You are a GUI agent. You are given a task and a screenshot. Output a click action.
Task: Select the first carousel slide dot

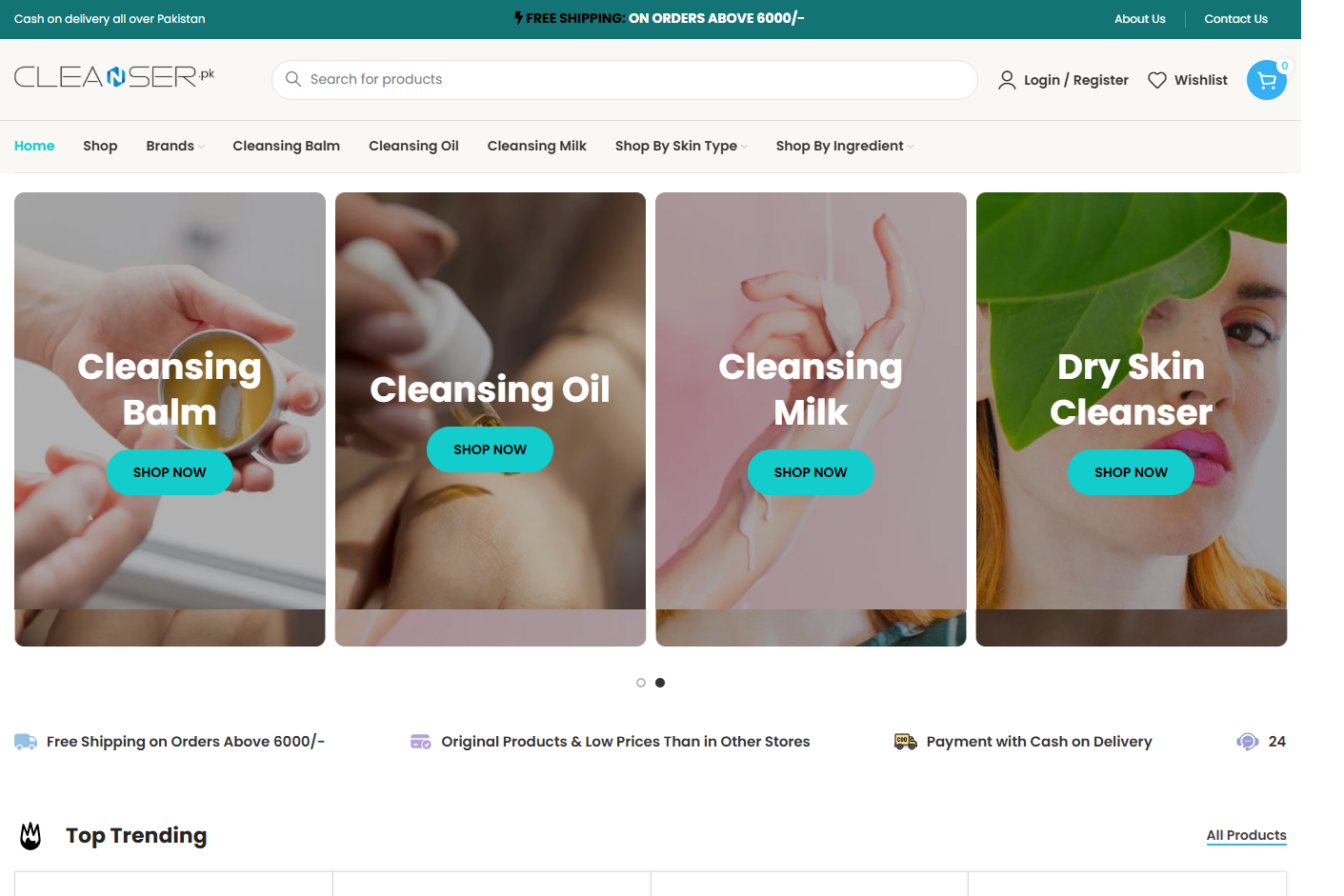(641, 683)
